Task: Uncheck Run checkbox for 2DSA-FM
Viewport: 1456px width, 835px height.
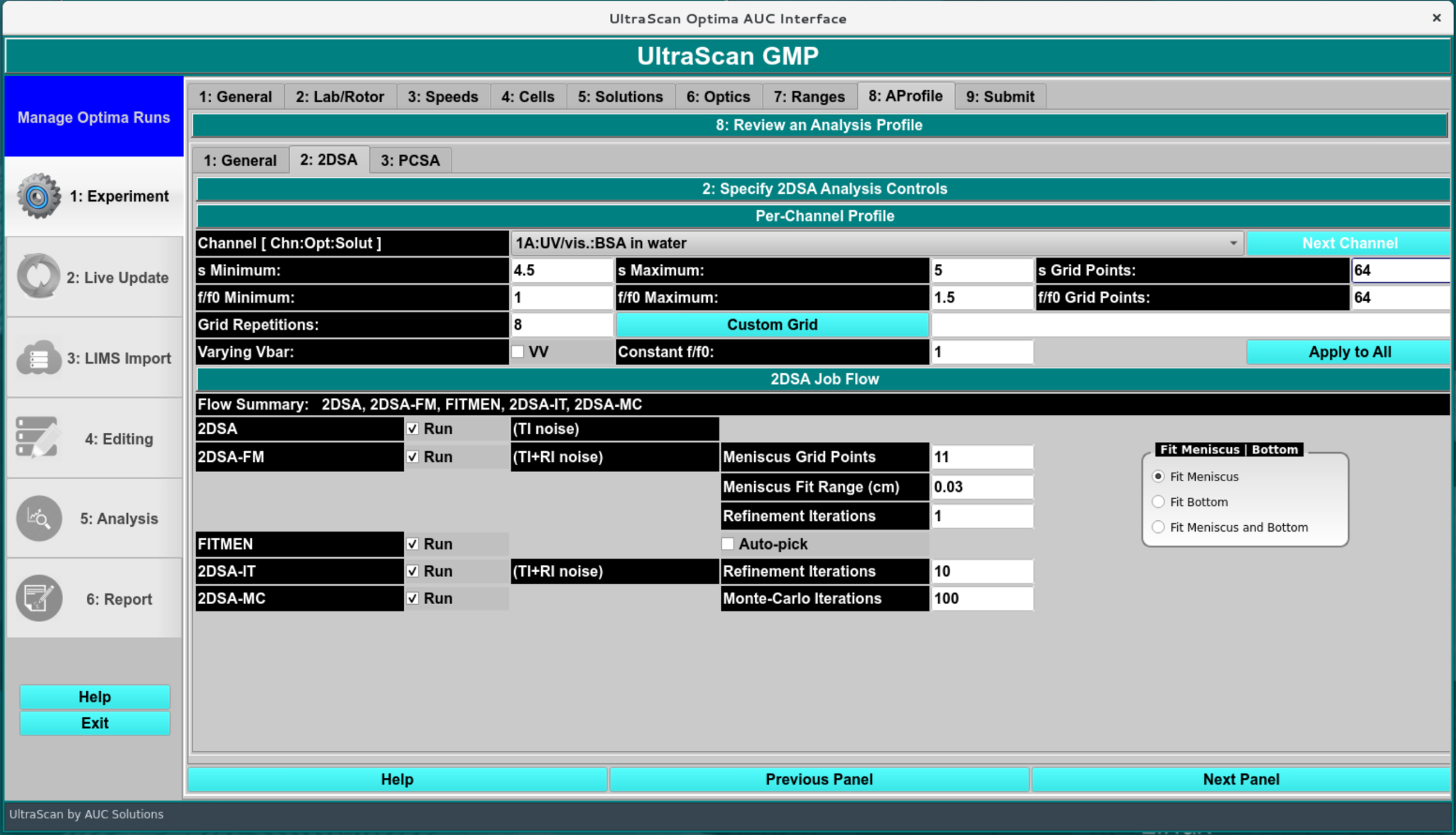Action: [x=413, y=457]
